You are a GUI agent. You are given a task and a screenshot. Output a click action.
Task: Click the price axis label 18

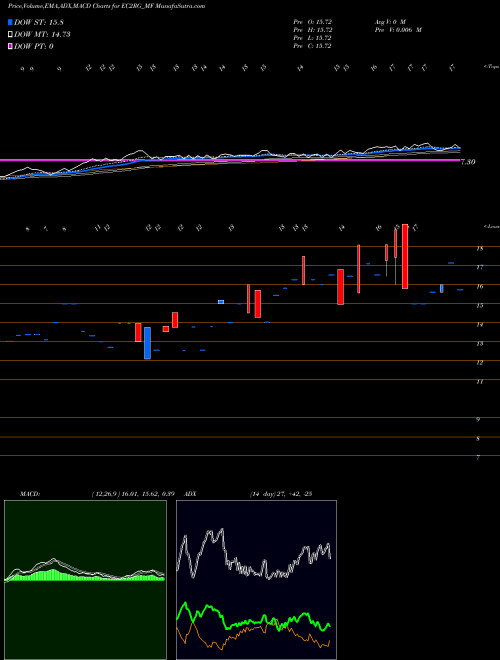point(479,248)
